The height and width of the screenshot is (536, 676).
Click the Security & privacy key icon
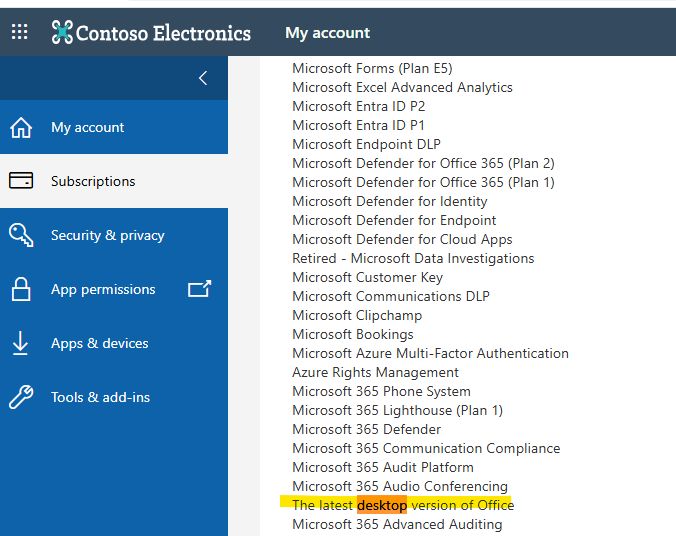pos(21,235)
